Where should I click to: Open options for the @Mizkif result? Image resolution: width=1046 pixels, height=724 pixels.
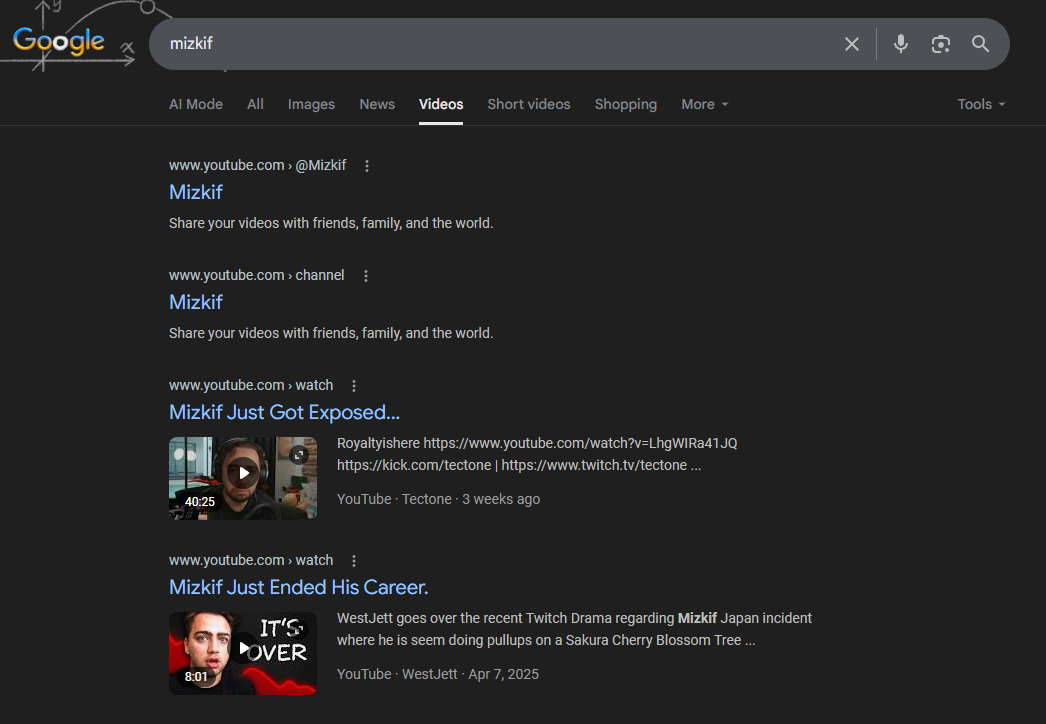click(x=367, y=166)
